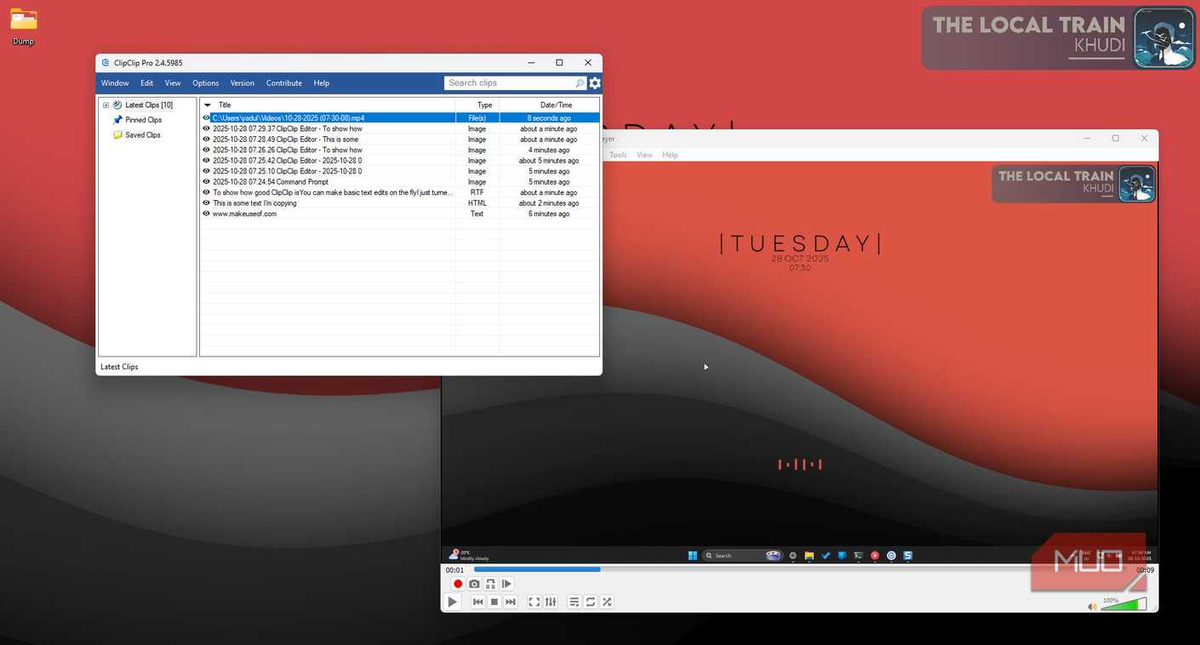The image size is (1200, 645).
Task: Open ClipClip settings gear icon
Action: [595, 83]
